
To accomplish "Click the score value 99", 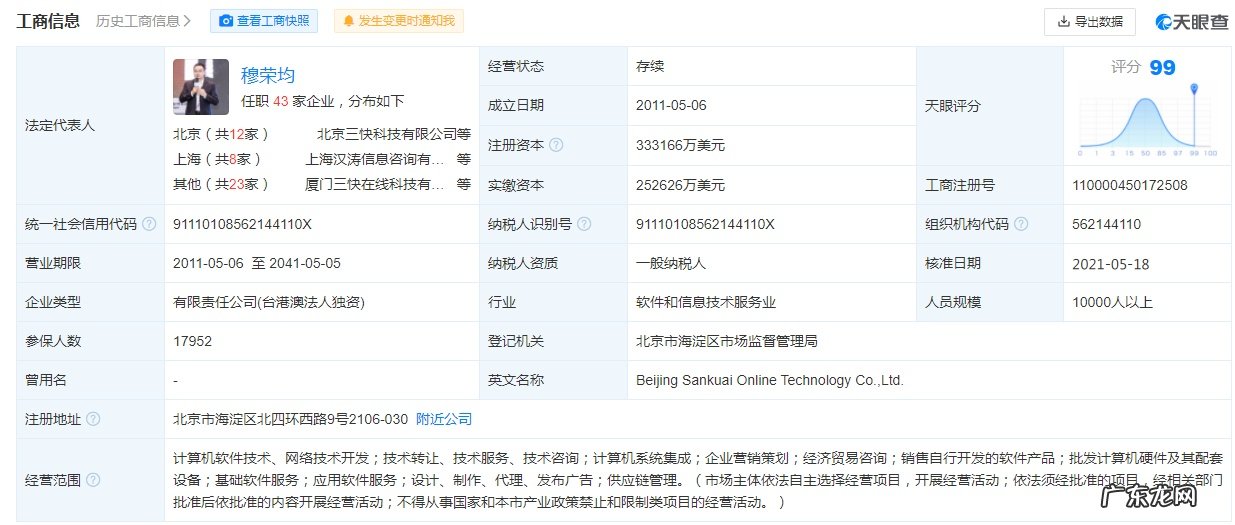I will pyautogui.click(x=1162, y=67).
